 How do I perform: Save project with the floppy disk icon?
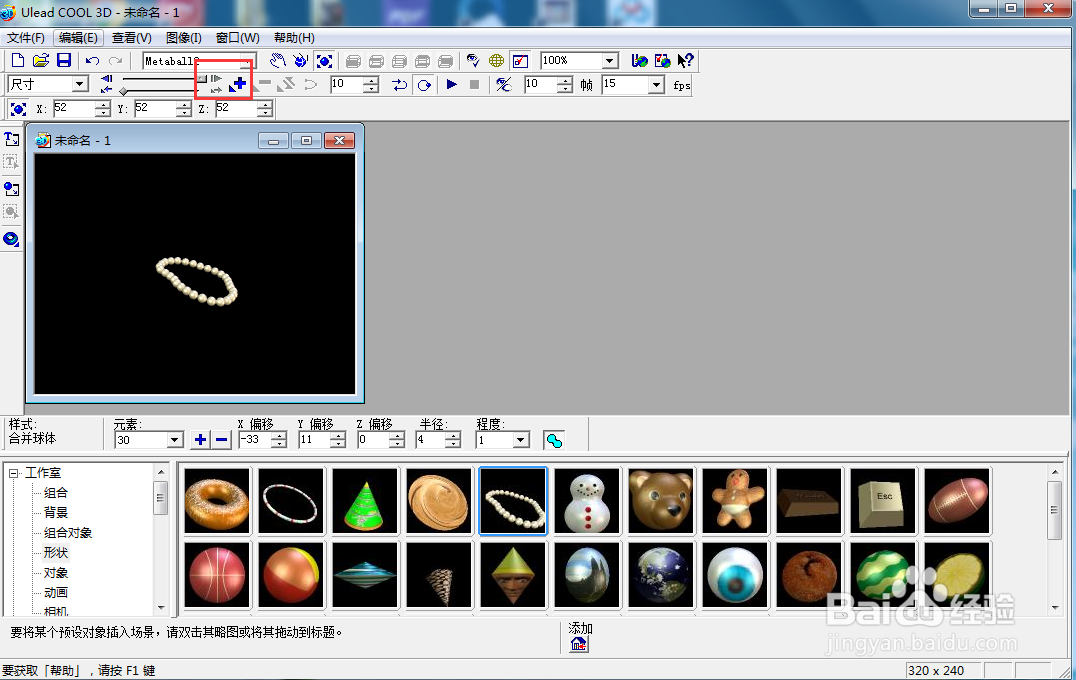[64, 60]
